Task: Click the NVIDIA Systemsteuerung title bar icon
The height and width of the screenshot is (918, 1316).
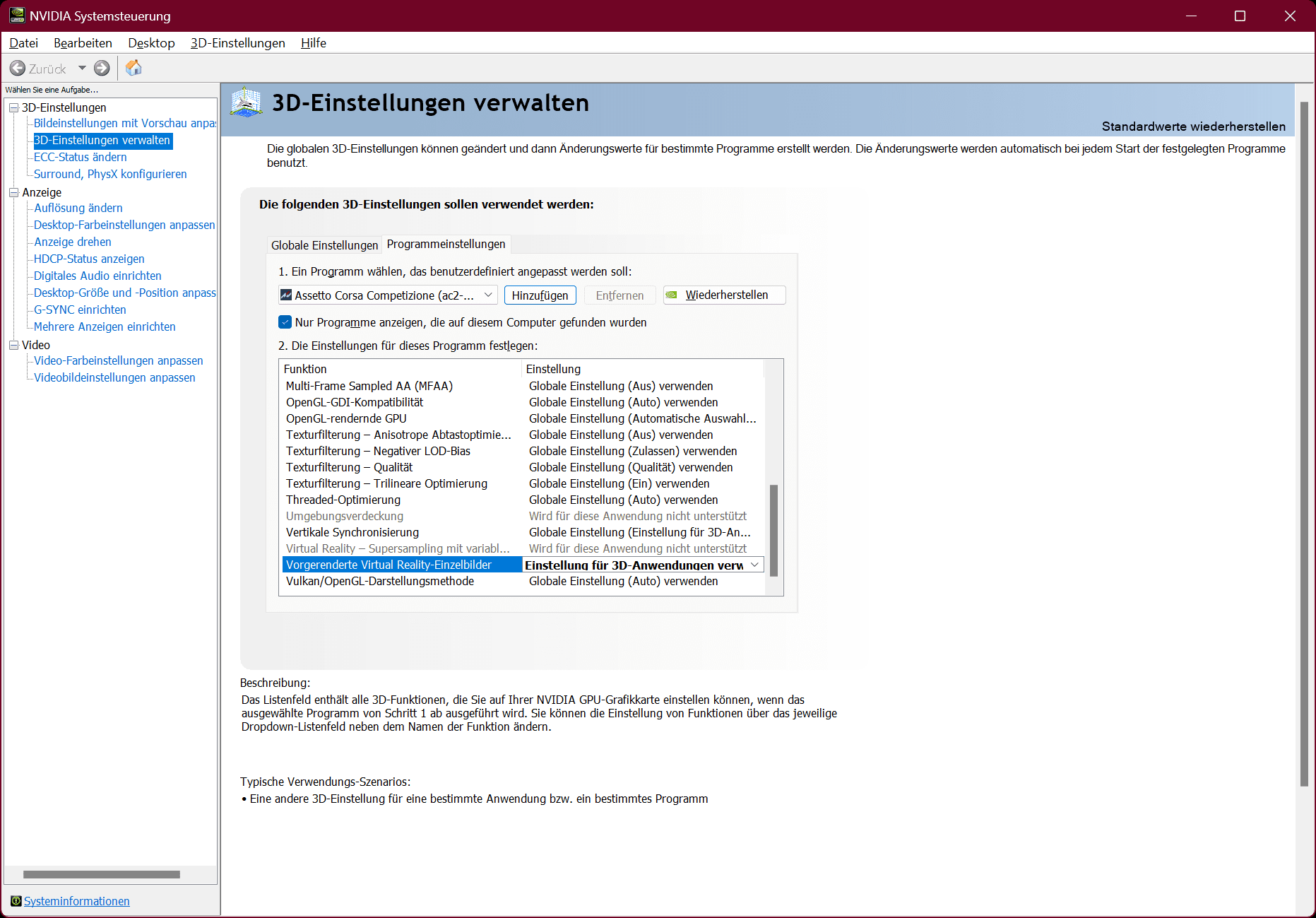Action: (x=17, y=16)
